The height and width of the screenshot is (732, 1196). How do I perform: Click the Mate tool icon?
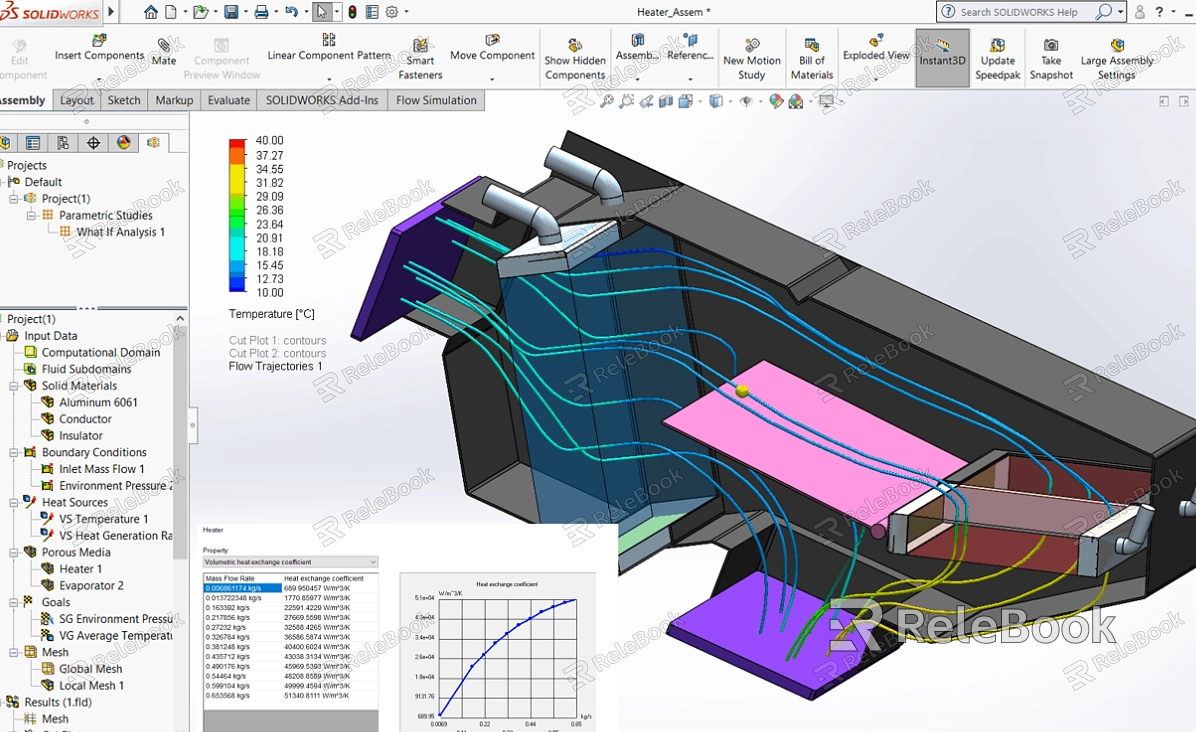(164, 46)
